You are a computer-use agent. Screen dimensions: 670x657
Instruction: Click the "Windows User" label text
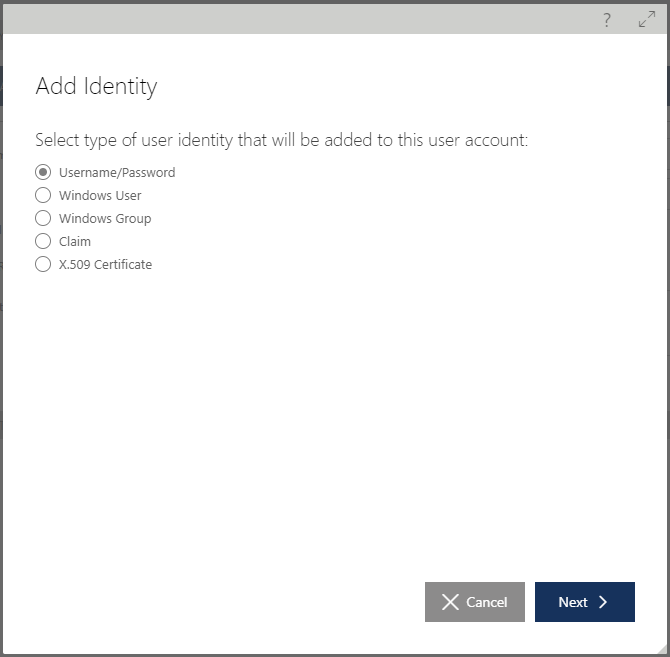100,196
